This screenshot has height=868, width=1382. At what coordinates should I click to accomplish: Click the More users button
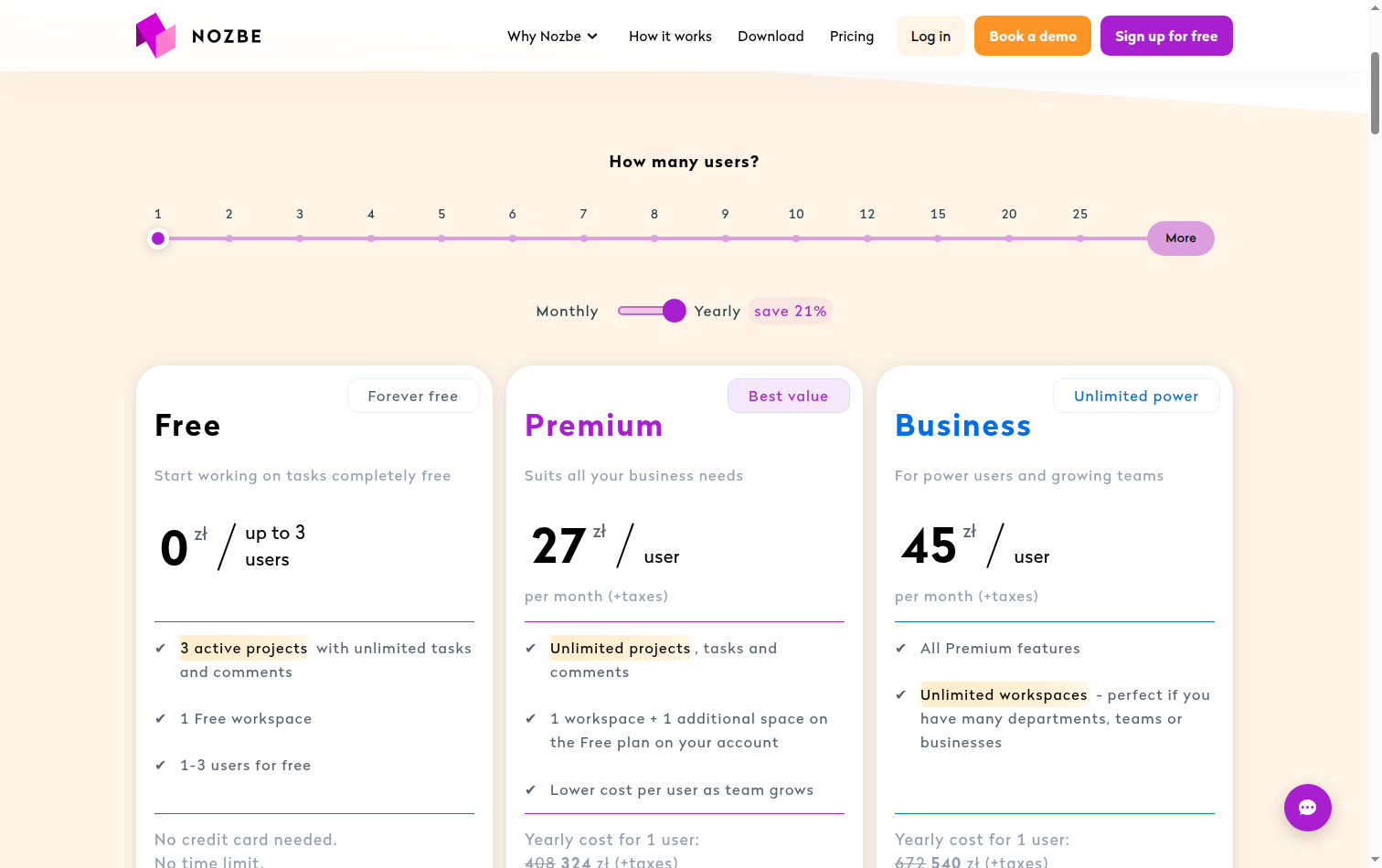(x=1181, y=238)
